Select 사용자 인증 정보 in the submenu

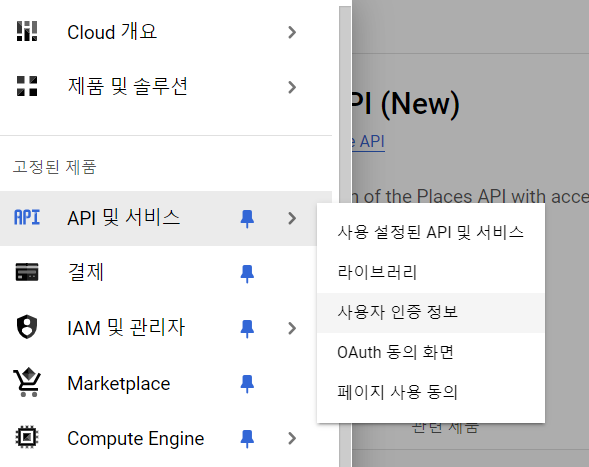point(431,313)
